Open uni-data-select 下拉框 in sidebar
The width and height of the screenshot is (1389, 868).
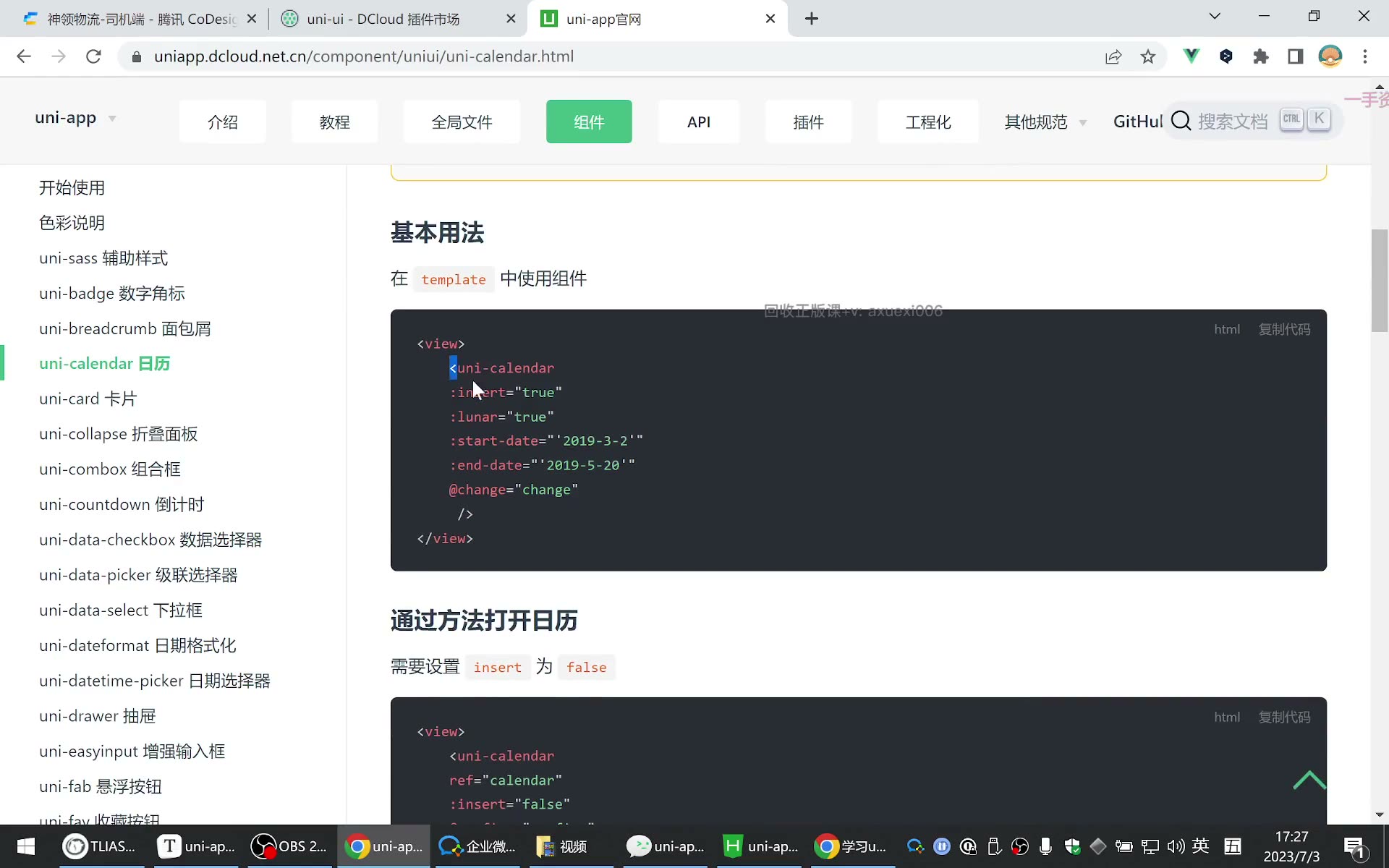[121, 610]
